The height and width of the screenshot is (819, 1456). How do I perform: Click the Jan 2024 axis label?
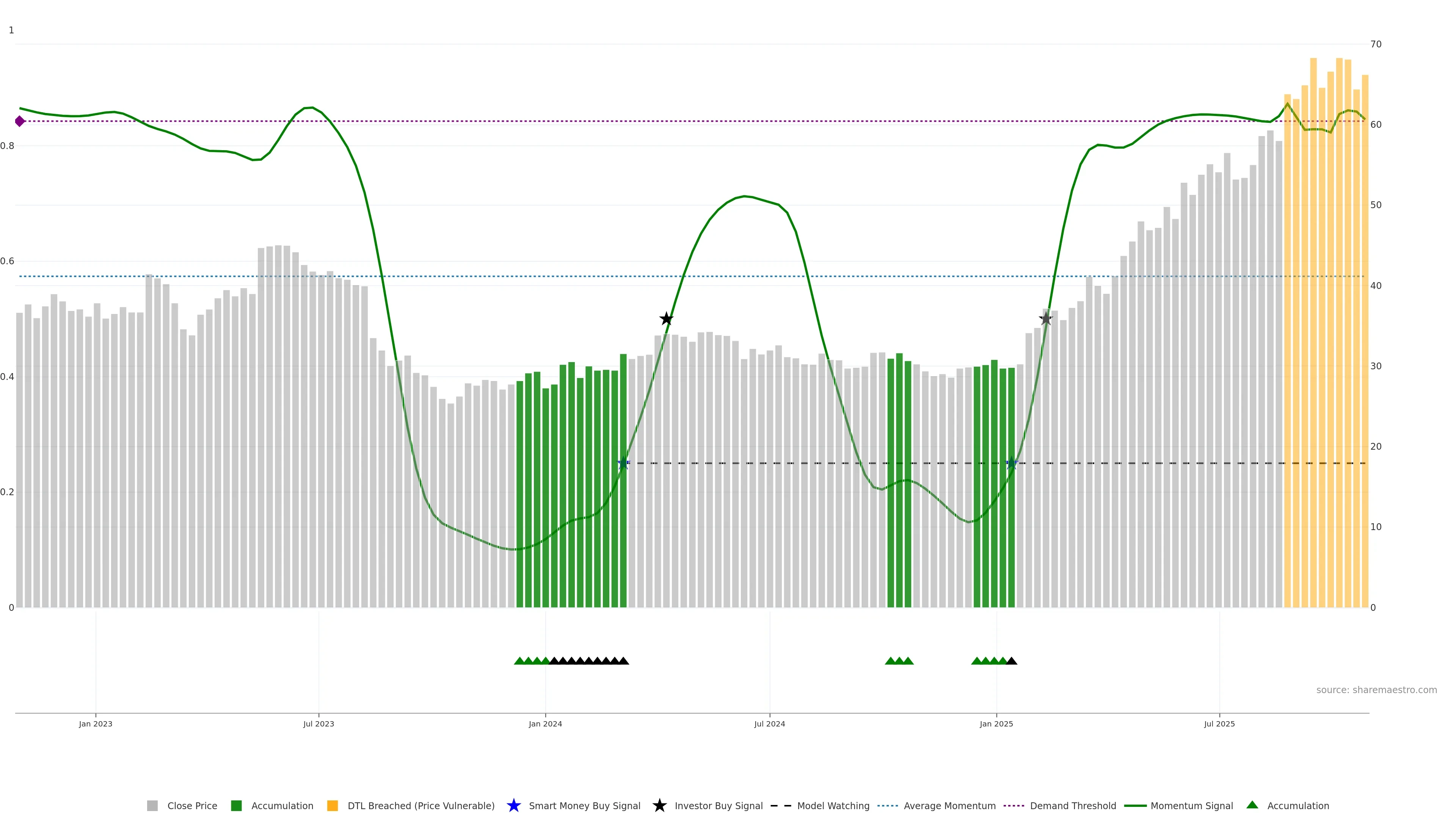click(x=545, y=723)
